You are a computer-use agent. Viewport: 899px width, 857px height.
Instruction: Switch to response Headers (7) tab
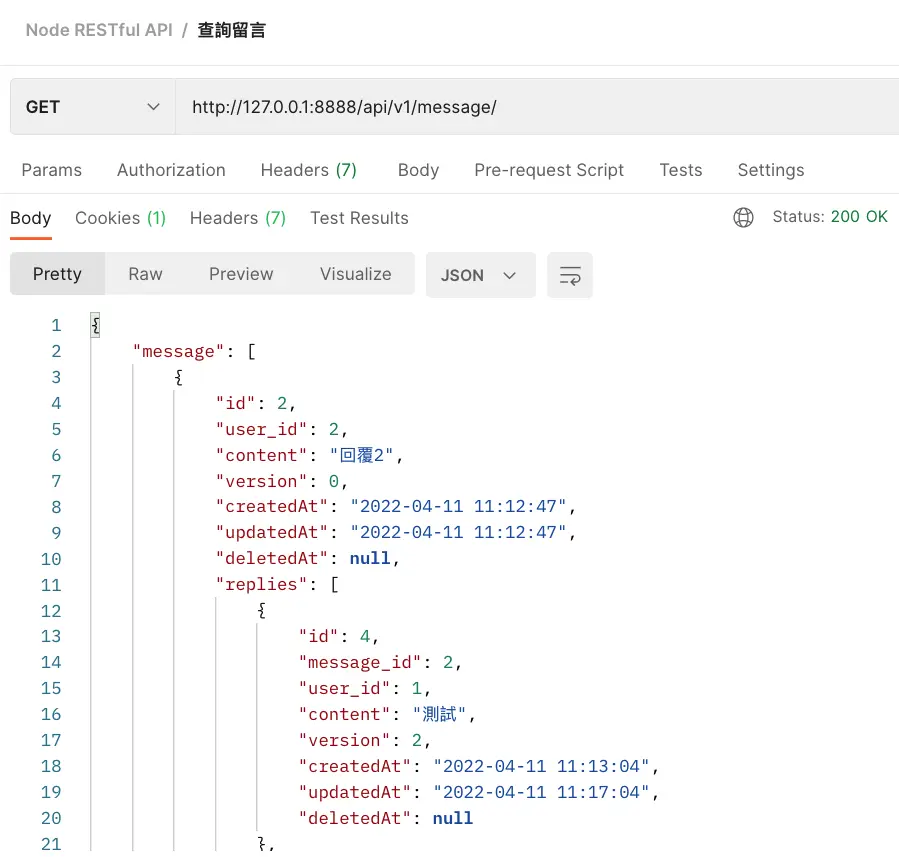(238, 218)
